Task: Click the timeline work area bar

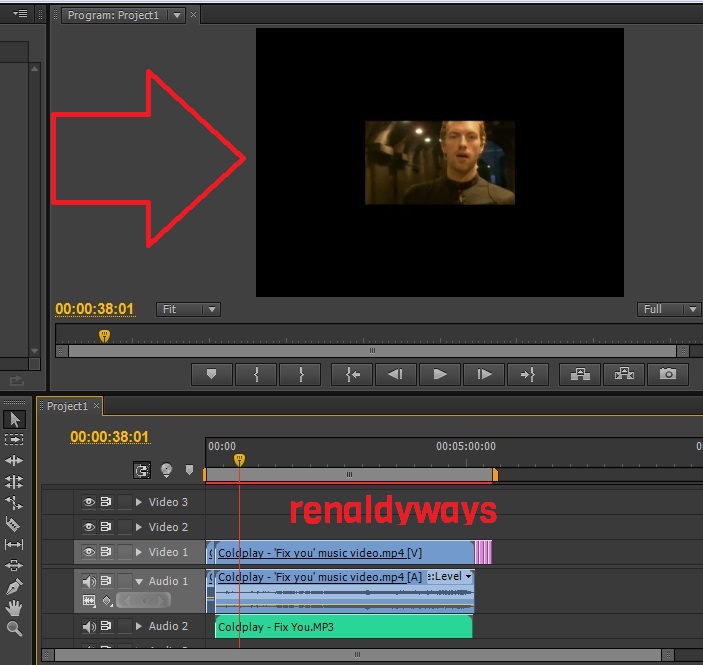Action: pos(350,475)
